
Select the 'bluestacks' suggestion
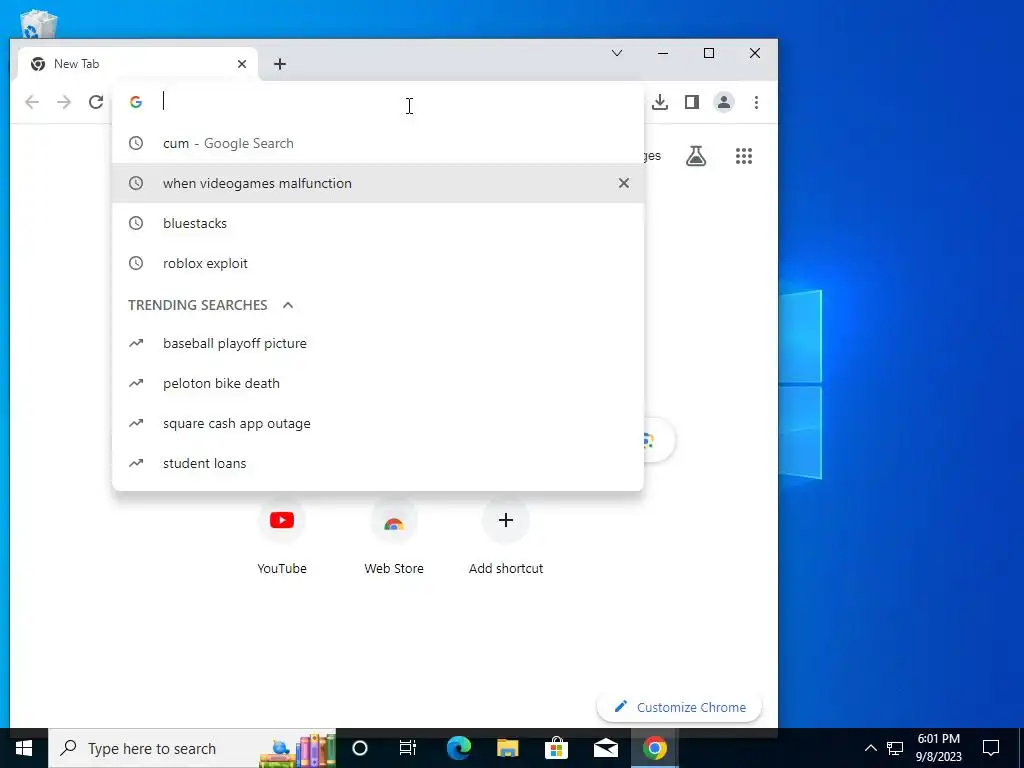click(x=377, y=223)
